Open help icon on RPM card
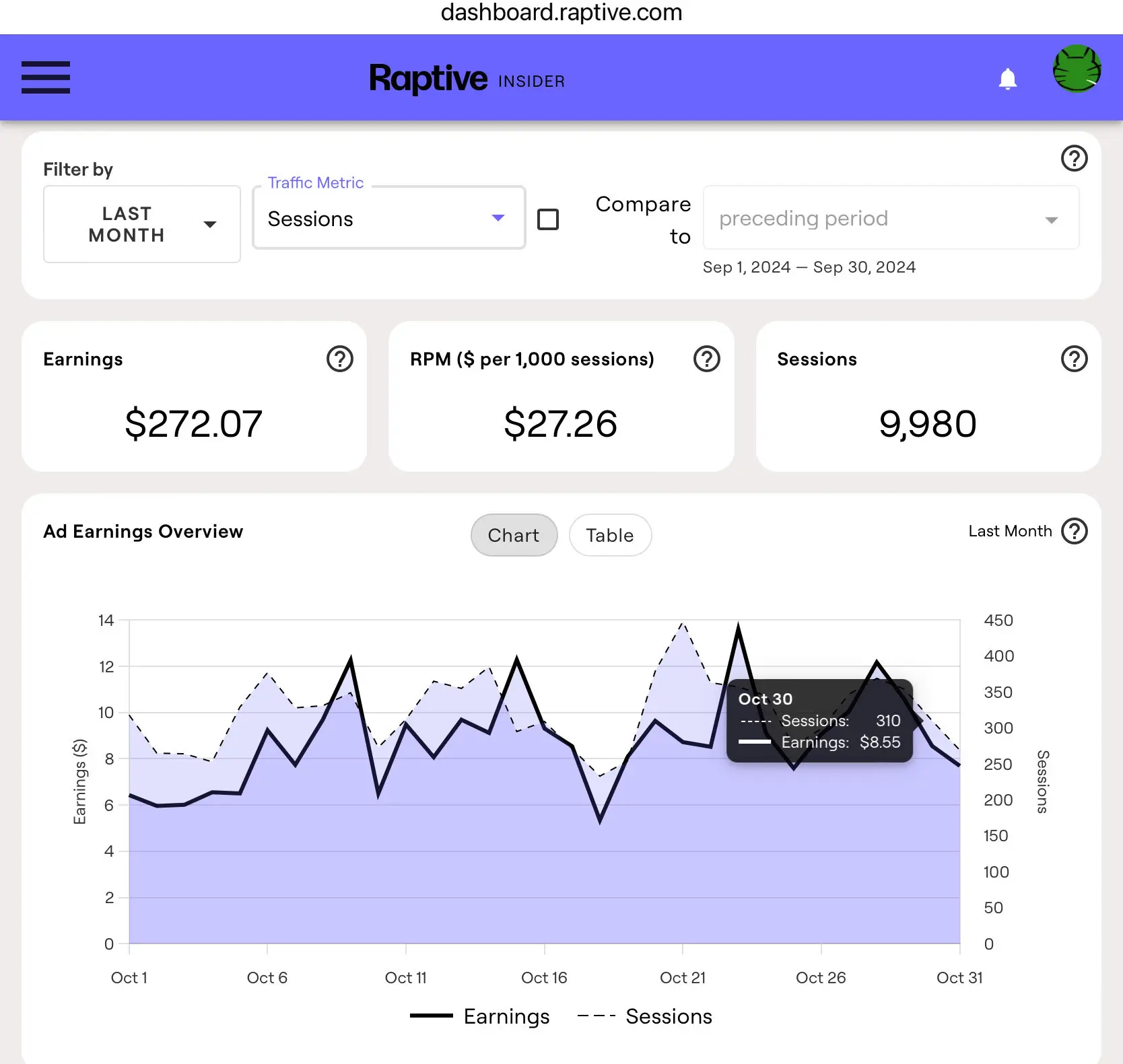 [707, 359]
